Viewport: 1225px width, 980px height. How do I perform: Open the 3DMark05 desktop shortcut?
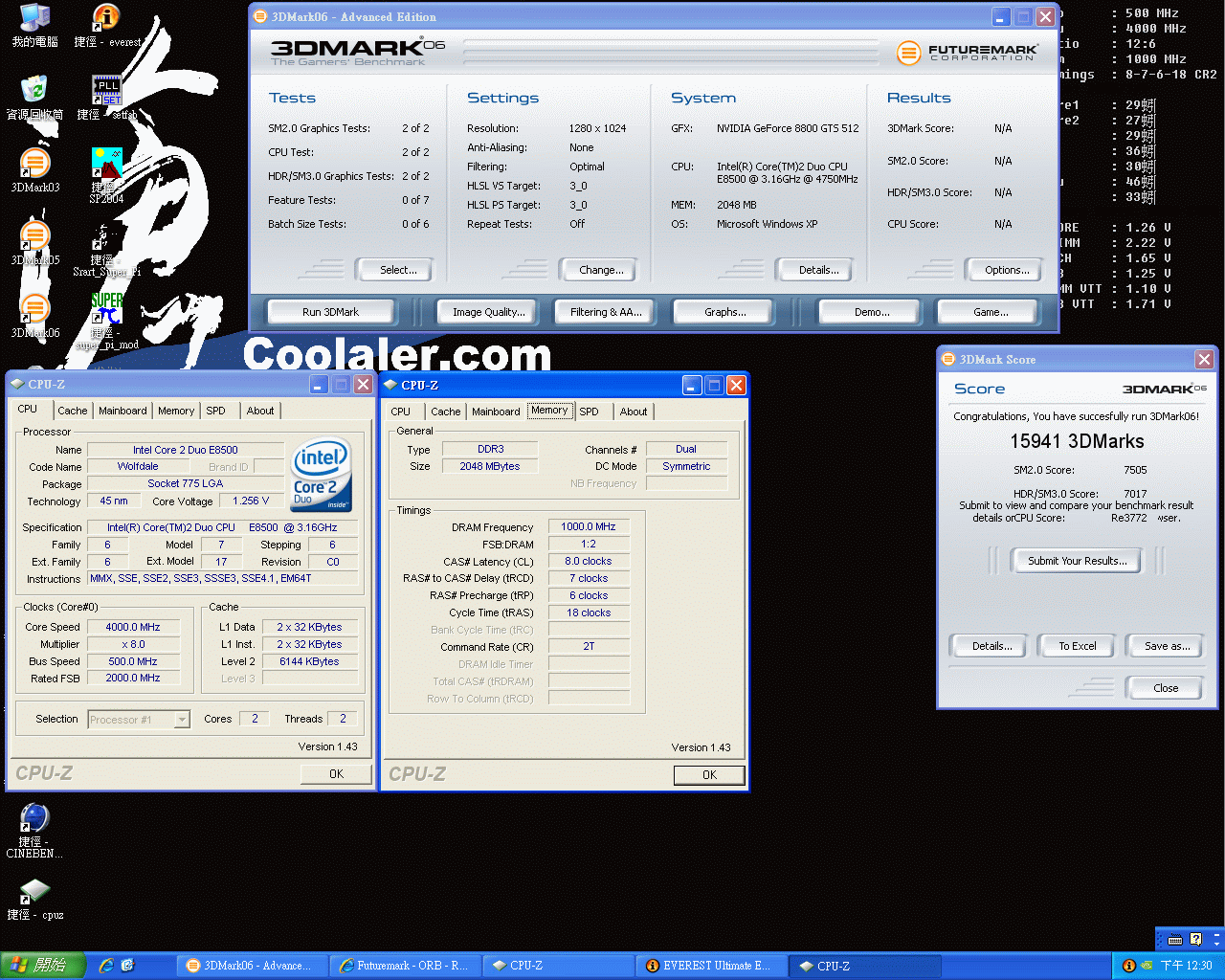pos(34,236)
